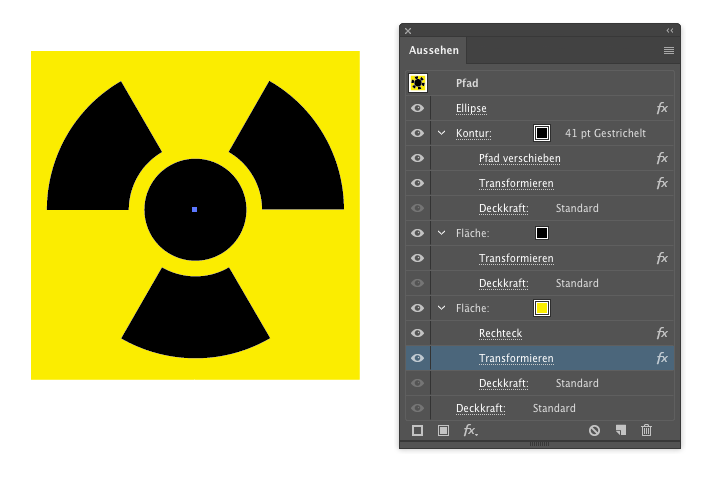Add a new fill with the filled-square icon
Screen dimensions: 718x480
pos(443,431)
